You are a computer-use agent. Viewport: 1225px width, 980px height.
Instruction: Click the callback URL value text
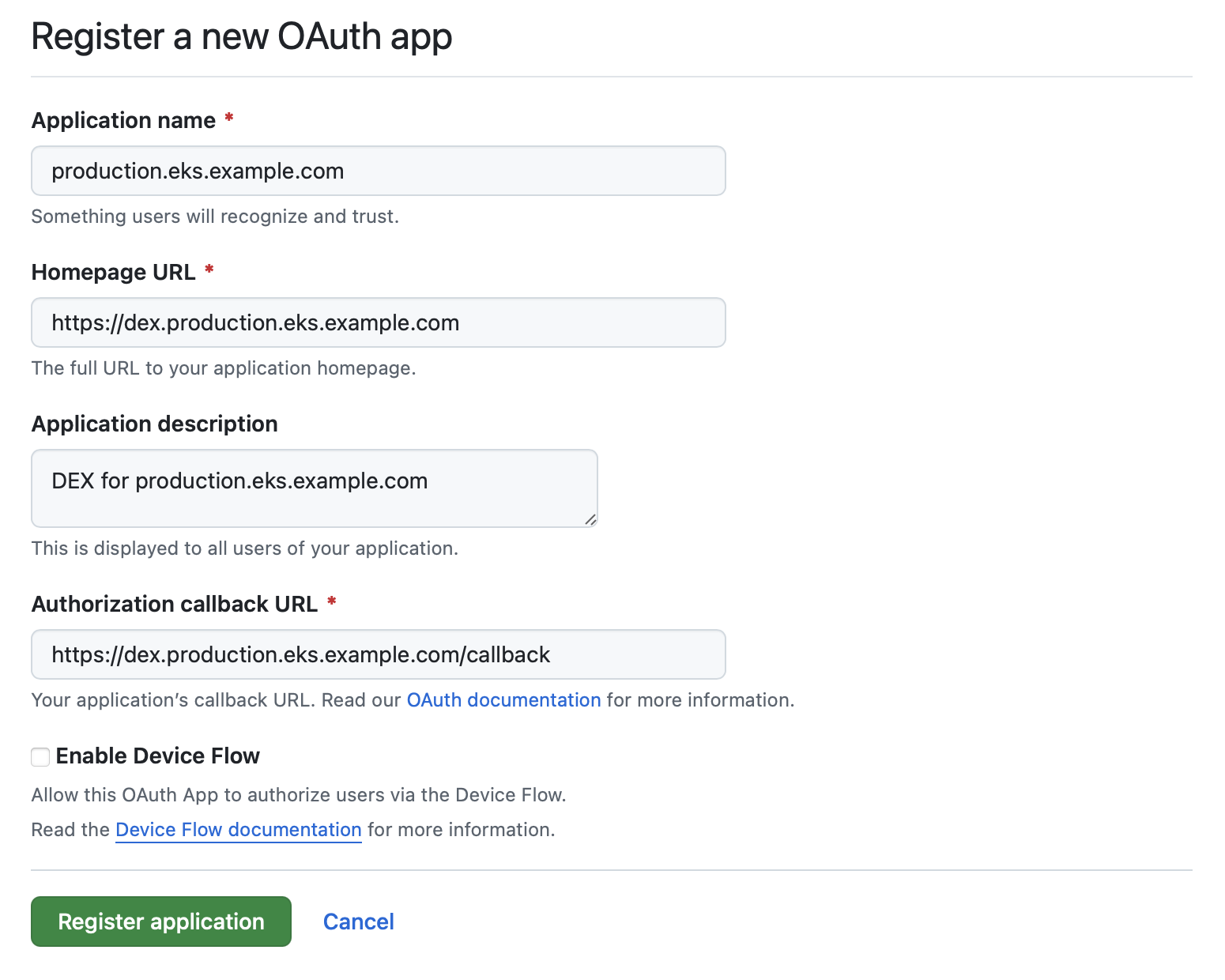click(x=300, y=654)
